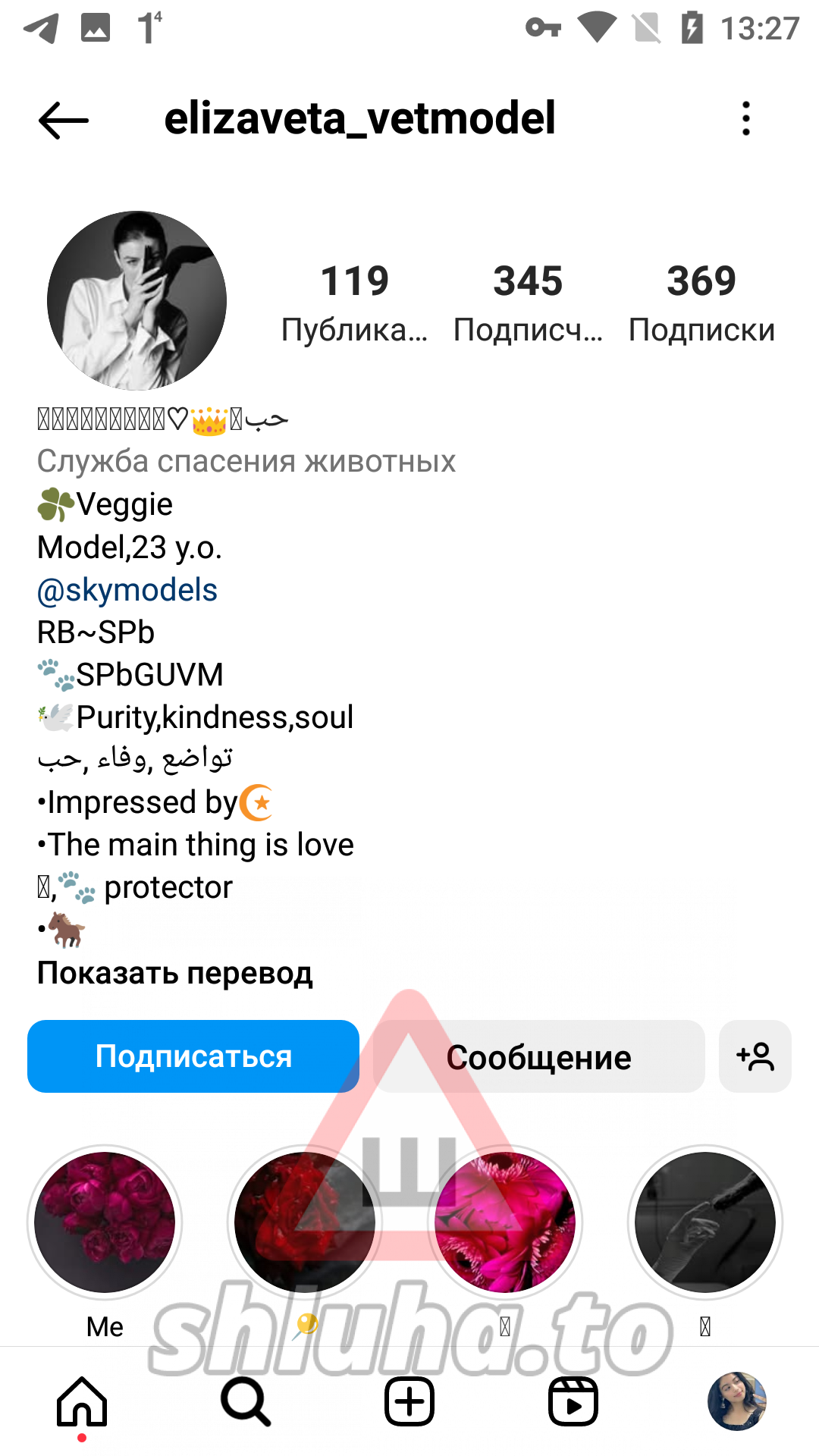This screenshot has width=819, height=1456.
Task: Go back using the arrow icon
Action: tap(64, 120)
